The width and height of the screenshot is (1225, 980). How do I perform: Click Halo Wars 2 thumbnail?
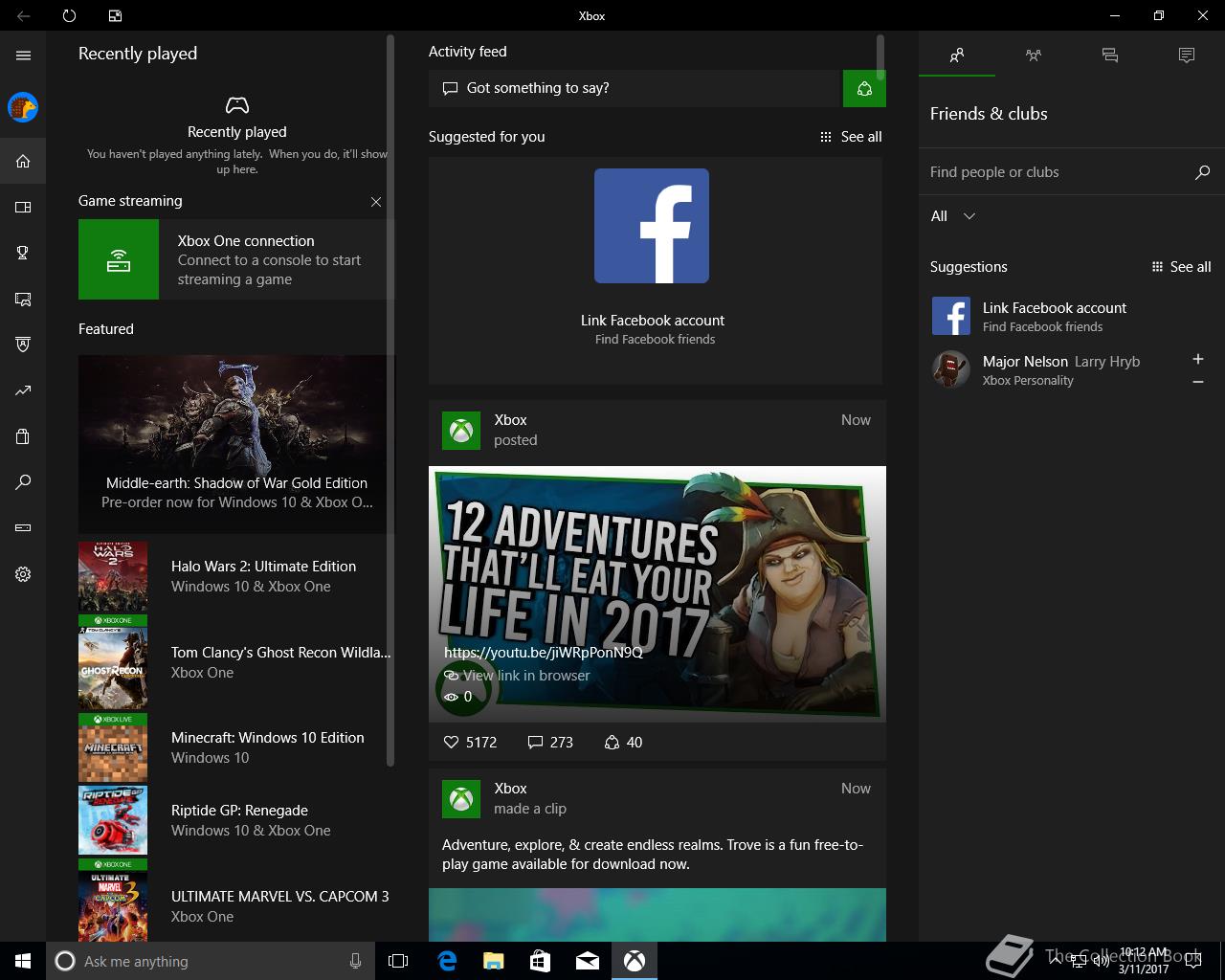click(113, 577)
